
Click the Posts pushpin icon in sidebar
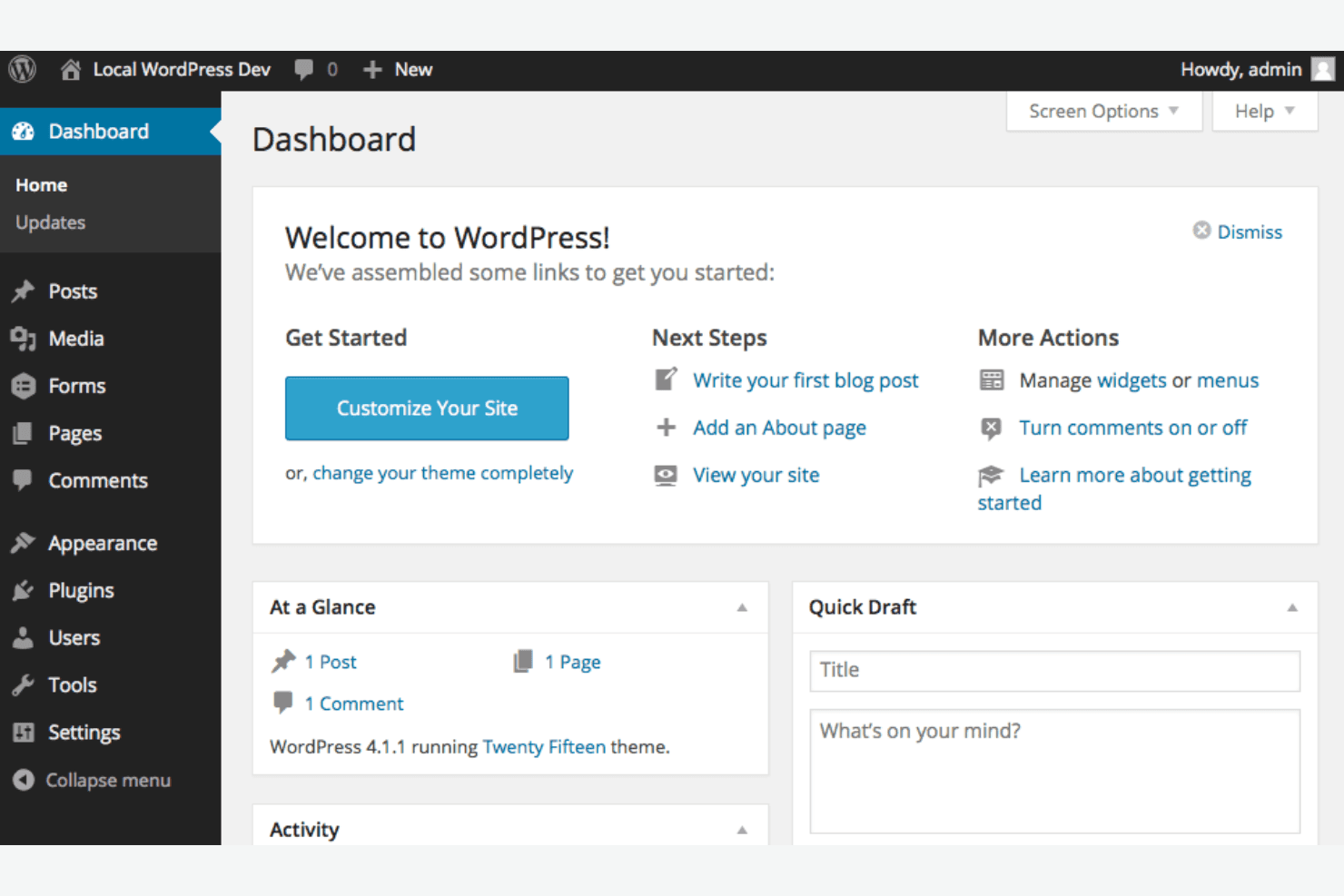point(24,291)
